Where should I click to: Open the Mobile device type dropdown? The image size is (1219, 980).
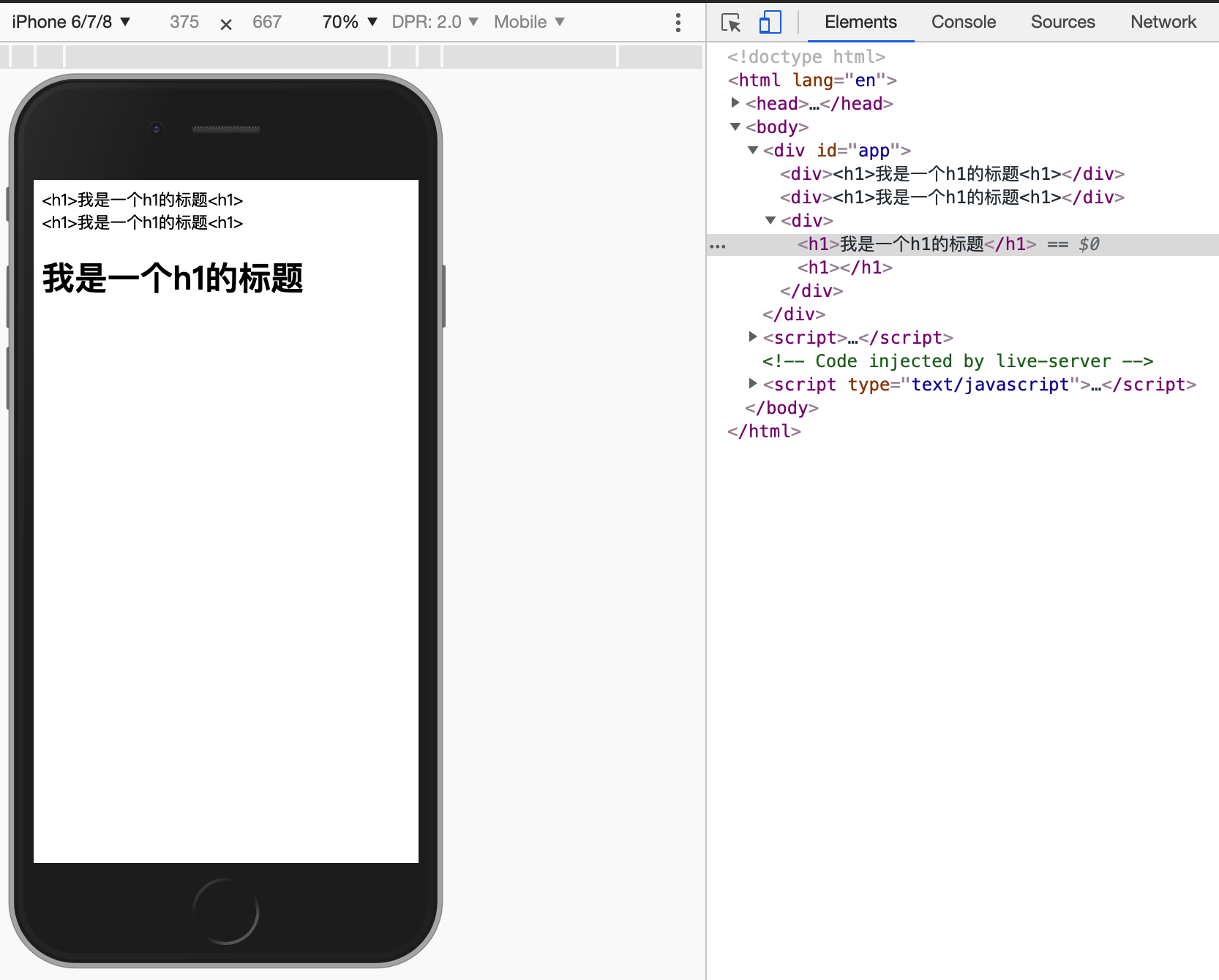tap(529, 22)
